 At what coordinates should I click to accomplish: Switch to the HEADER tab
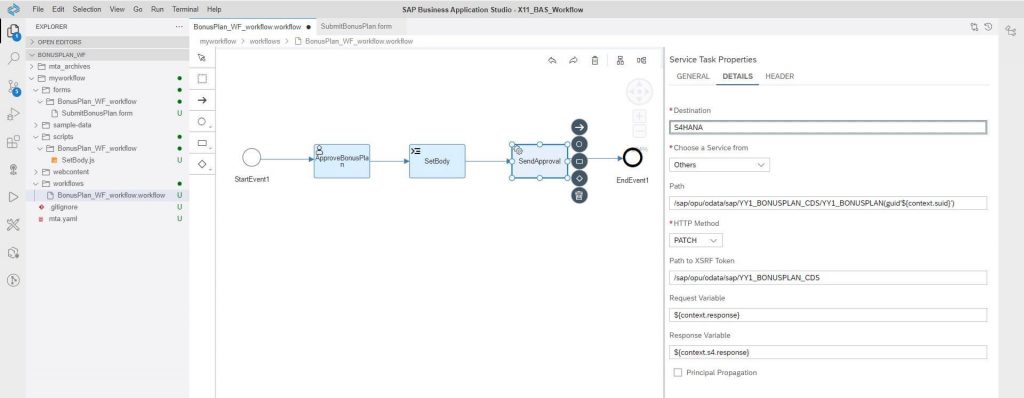[x=780, y=76]
